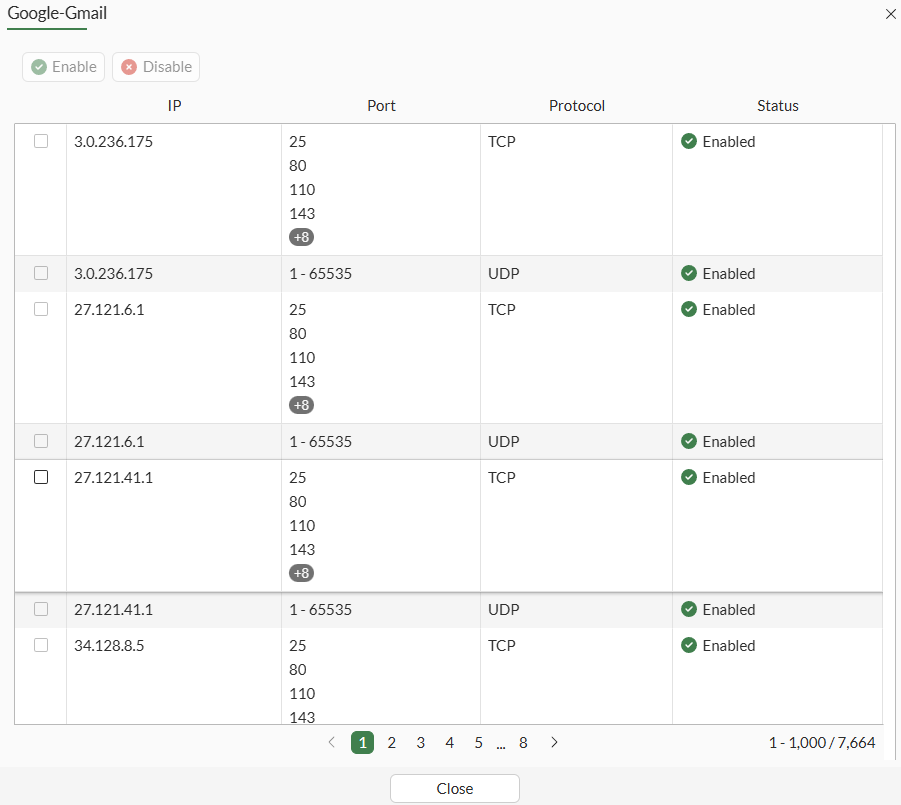
Task: Click the ellipsis in the pagination bar
Action: tap(500, 742)
